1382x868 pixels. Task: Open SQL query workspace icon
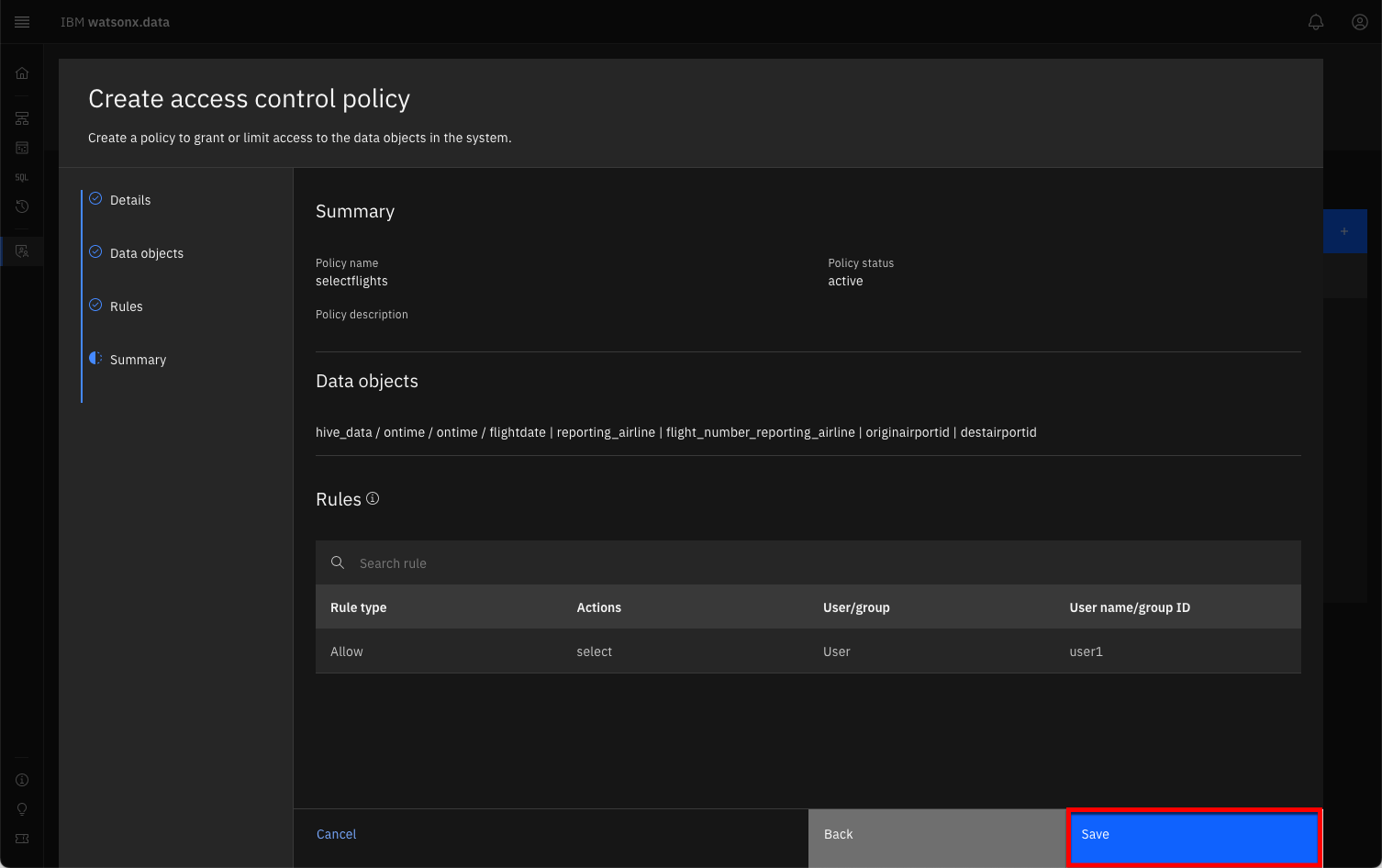pos(22,177)
